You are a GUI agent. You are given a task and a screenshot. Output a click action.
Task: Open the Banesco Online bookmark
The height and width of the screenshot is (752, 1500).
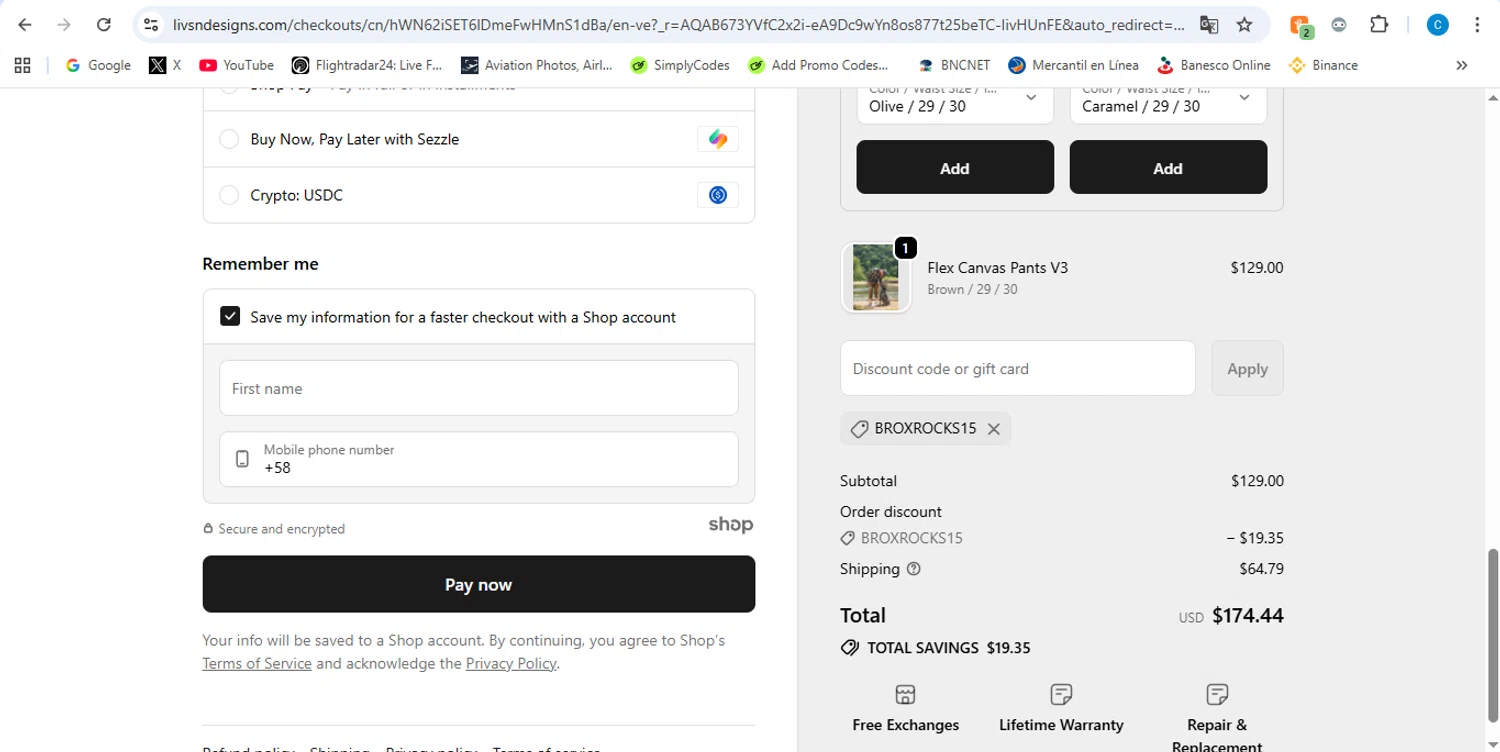(1213, 65)
